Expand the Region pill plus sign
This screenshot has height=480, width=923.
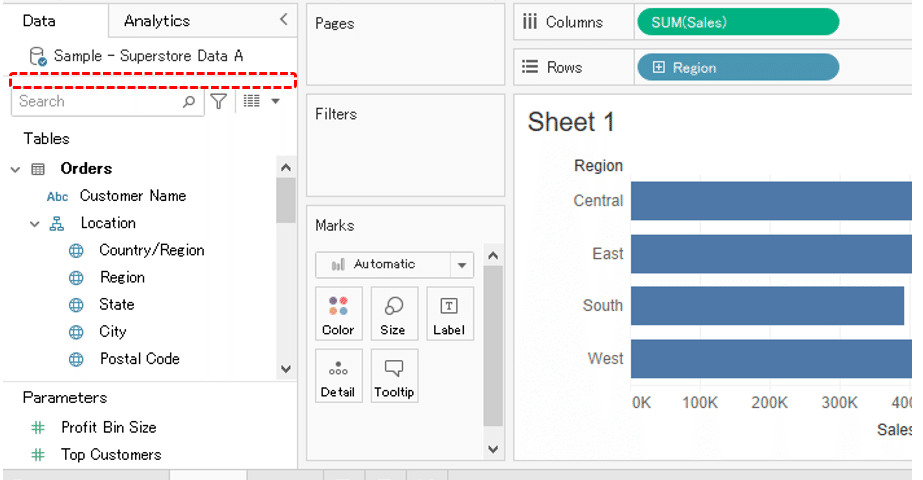[658, 68]
